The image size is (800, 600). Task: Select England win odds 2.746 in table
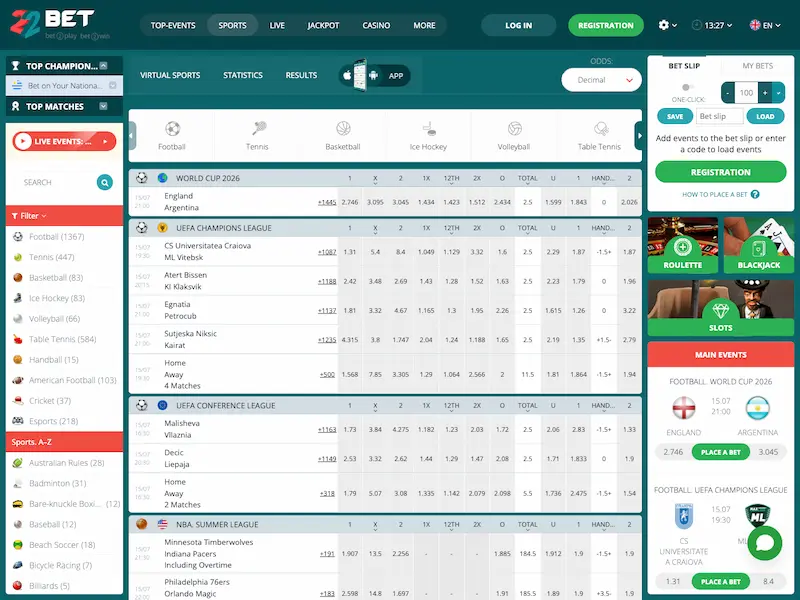pos(350,202)
